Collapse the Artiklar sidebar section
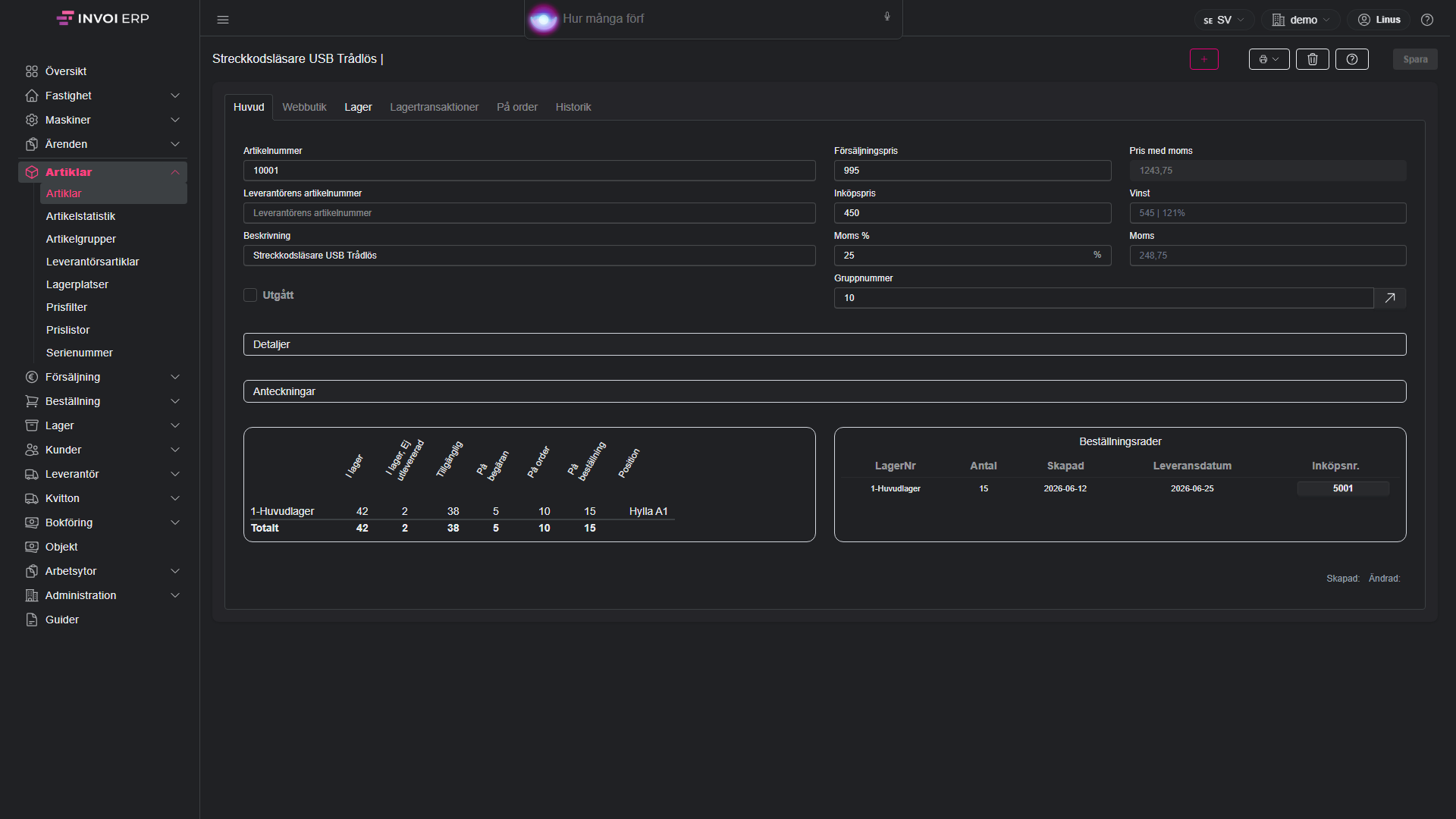Screen dimensions: 1456x819 click(102, 172)
